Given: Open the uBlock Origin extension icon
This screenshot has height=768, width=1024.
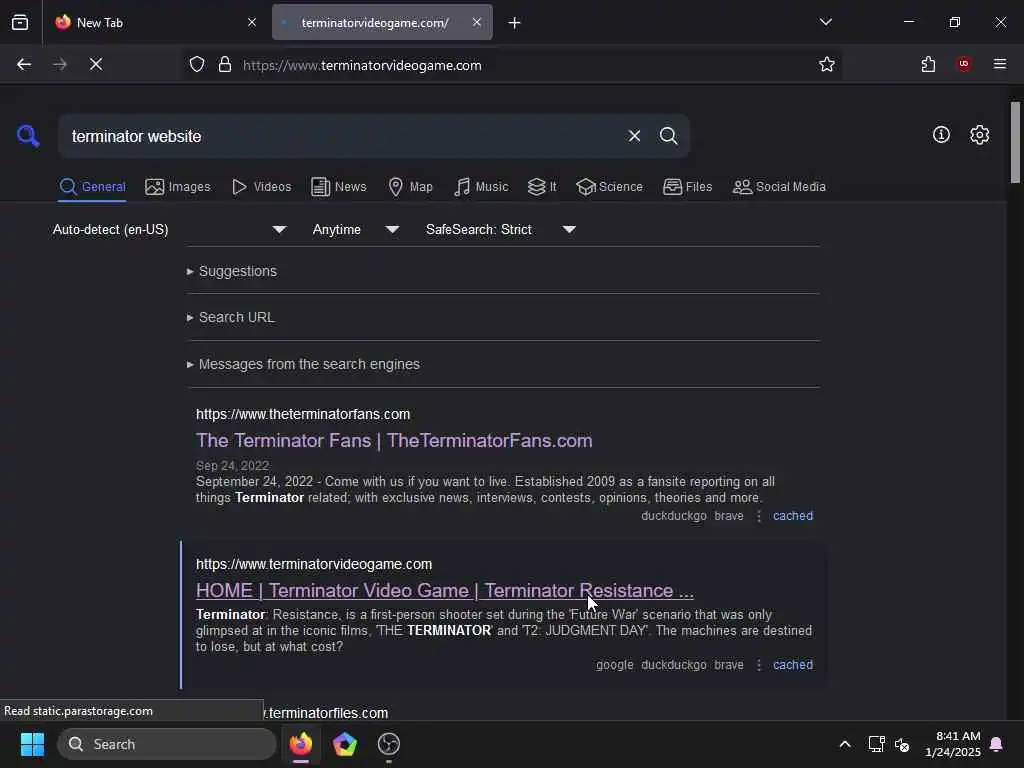Looking at the screenshot, I should point(964,64).
